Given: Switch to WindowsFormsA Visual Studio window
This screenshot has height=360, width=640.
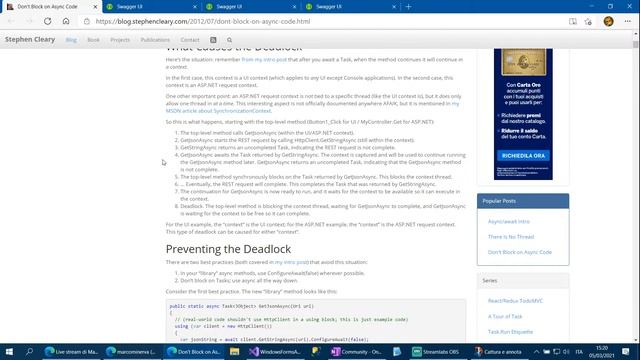Looking at the screenshot, I should pos(275,351).
